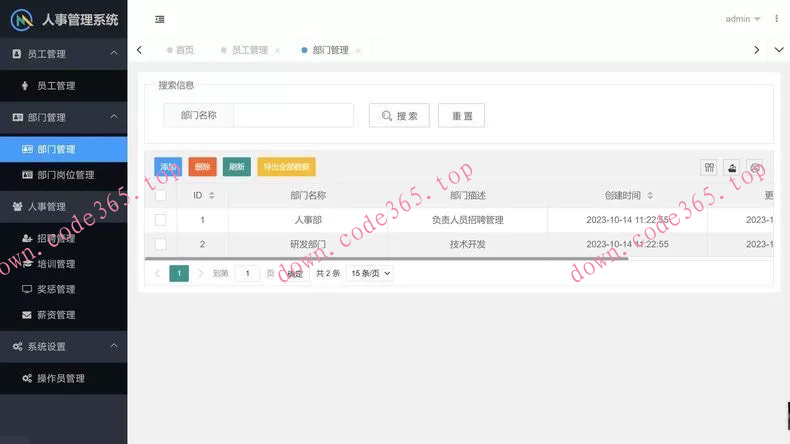790x444 pixels.
Task: Close the 部门管理 tab
Action: (x=358, y=50)
